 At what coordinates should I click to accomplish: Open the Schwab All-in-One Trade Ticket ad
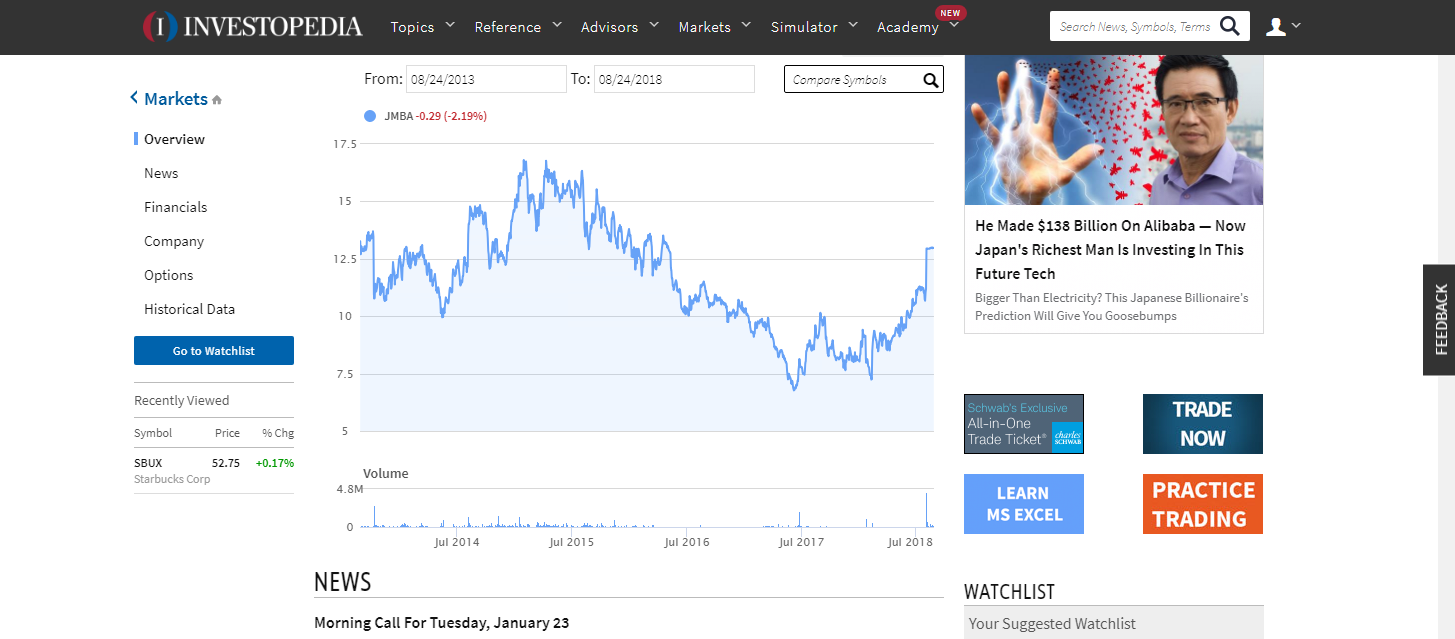click(x=1024, y=424)
